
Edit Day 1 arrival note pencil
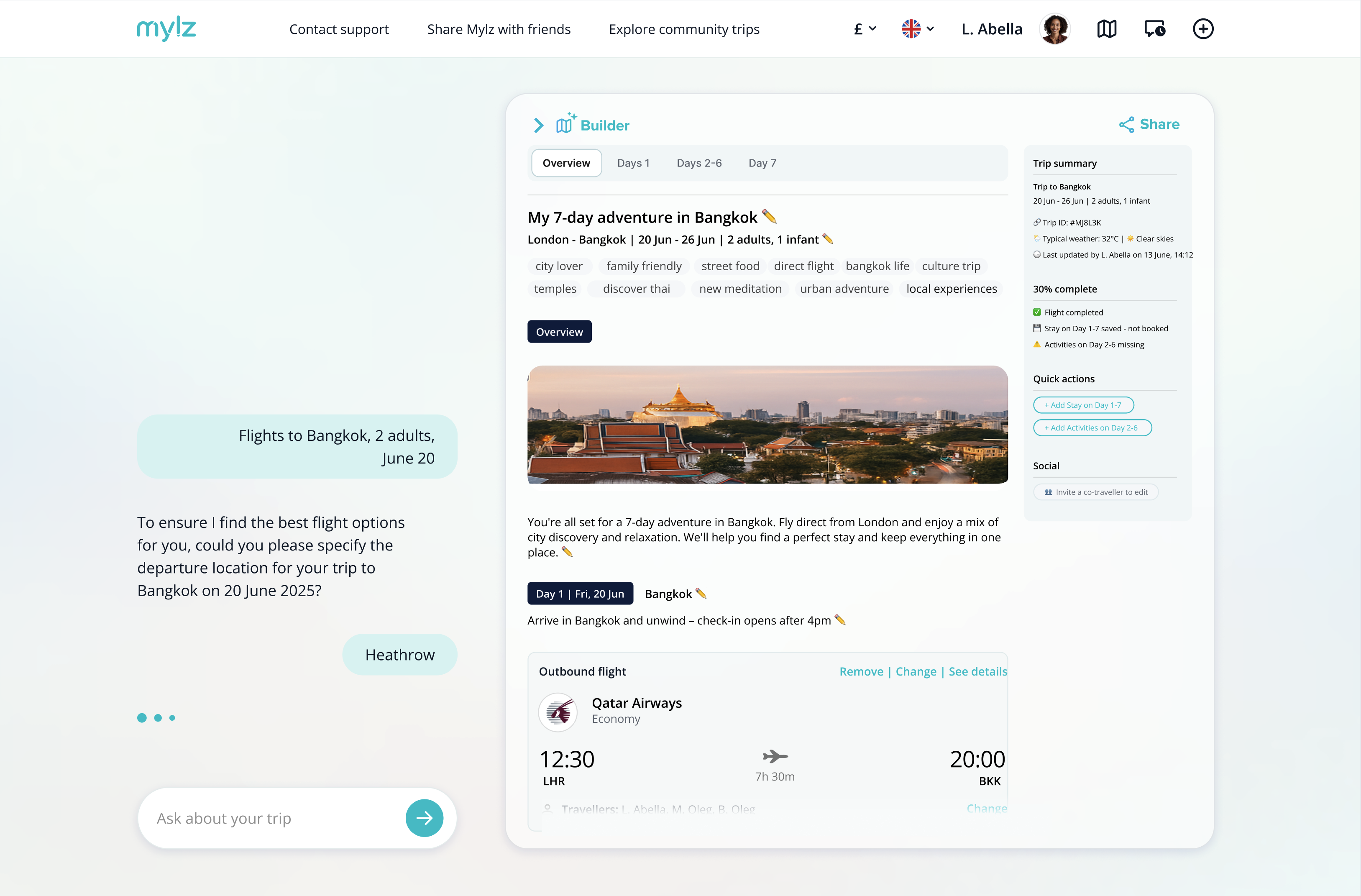[x=840, y=620]
